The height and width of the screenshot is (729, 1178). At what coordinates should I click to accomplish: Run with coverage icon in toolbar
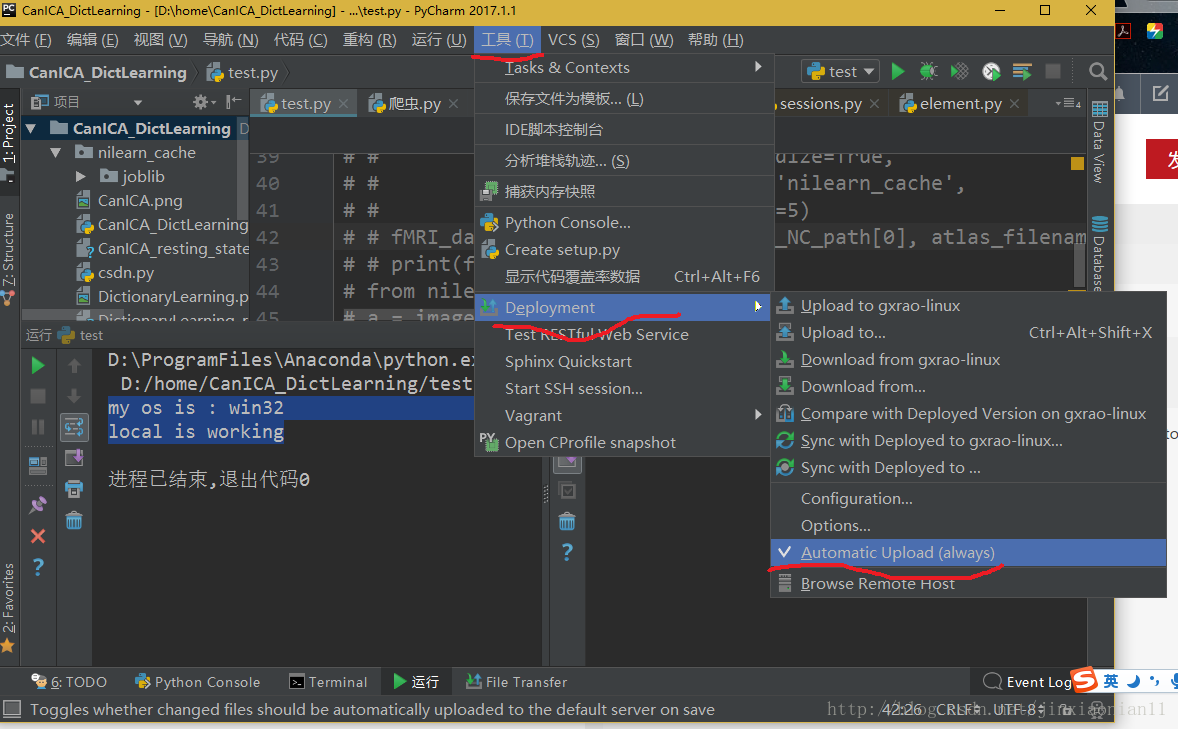pyautogui.click(x=959, y=71)
